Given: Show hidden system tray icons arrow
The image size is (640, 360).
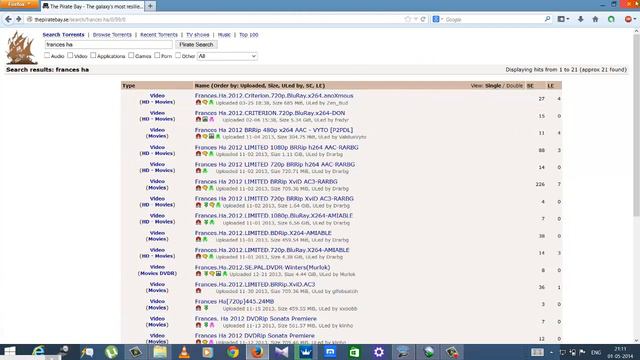Looking at the screenshot, I should [551, 352].
